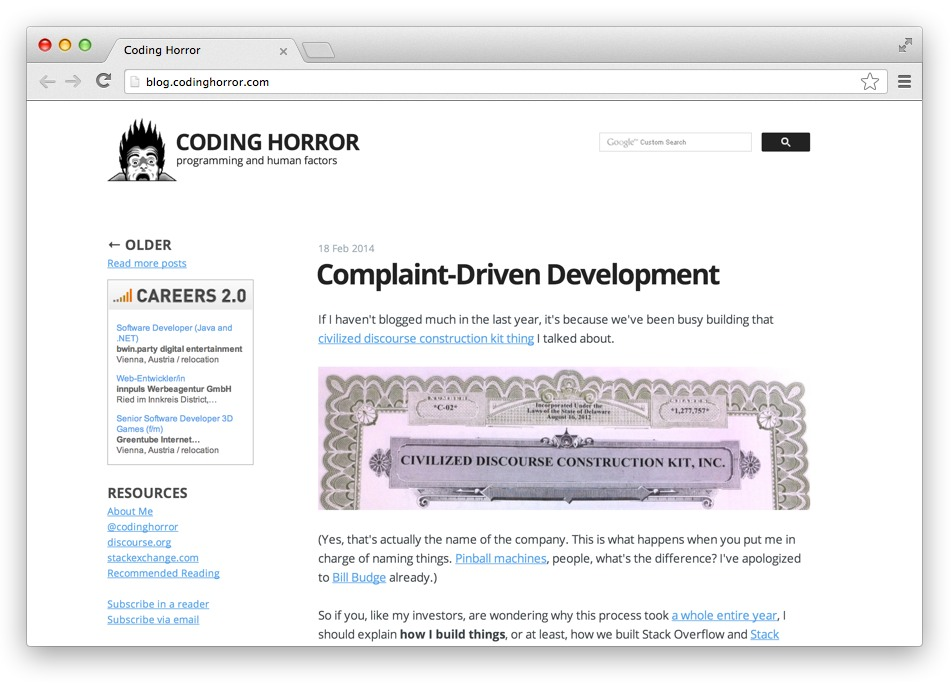Viewport: 951px width, 692px height.
Task: Click the Coding Horror mascot logo
Action: [142, 150]
